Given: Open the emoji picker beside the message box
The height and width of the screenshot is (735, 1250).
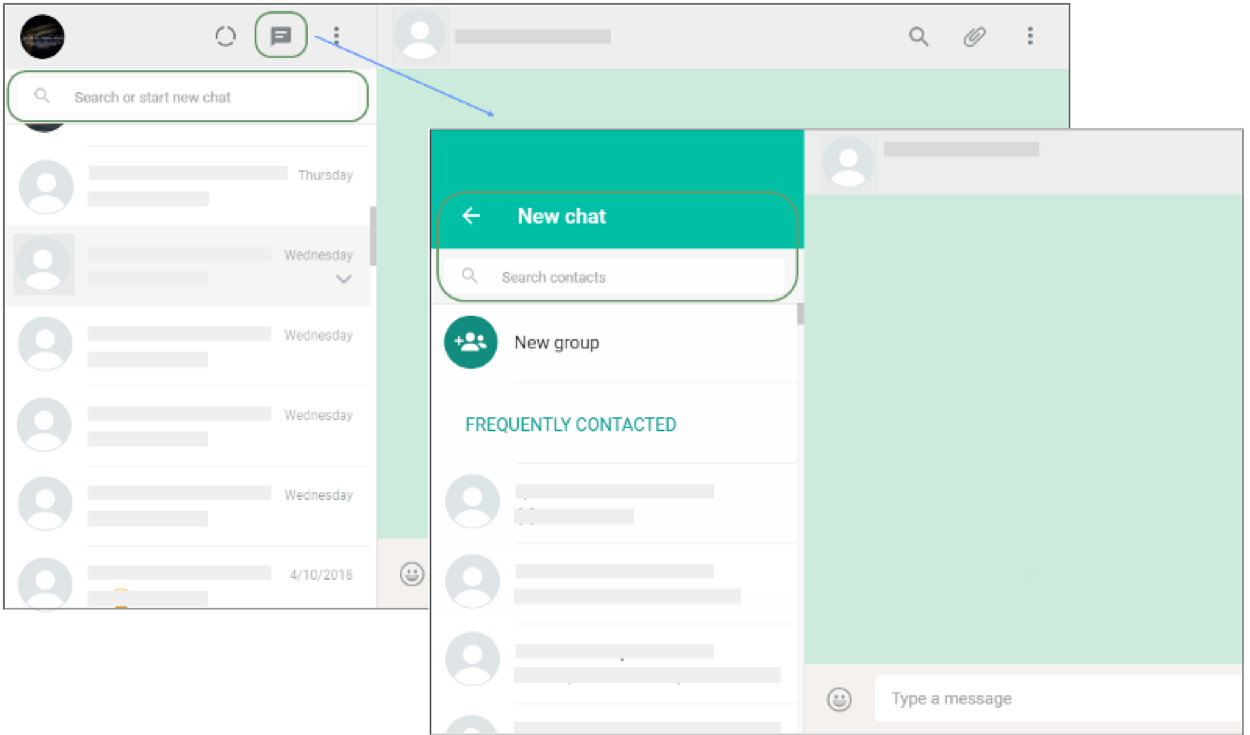Looking at the screenshot, I should 839,698.
